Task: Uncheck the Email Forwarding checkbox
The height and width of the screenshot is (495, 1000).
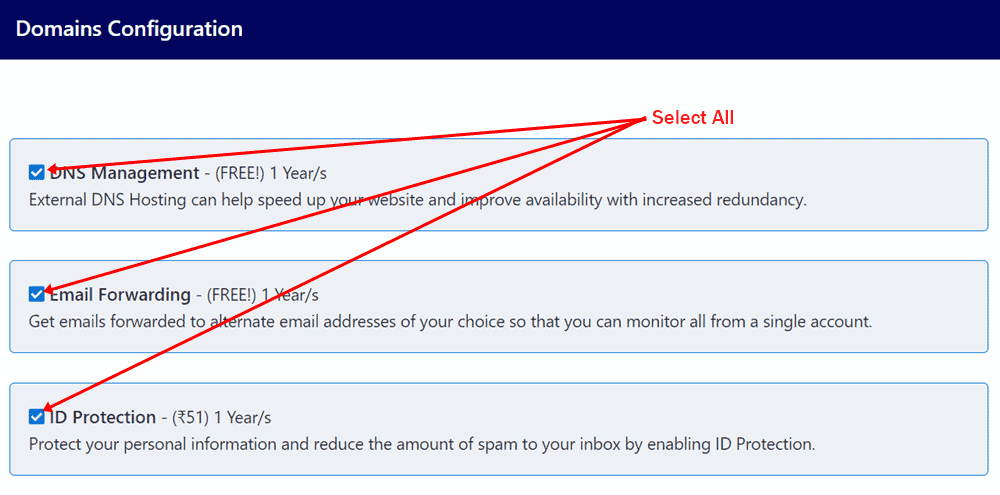Action: coord(37,294)
